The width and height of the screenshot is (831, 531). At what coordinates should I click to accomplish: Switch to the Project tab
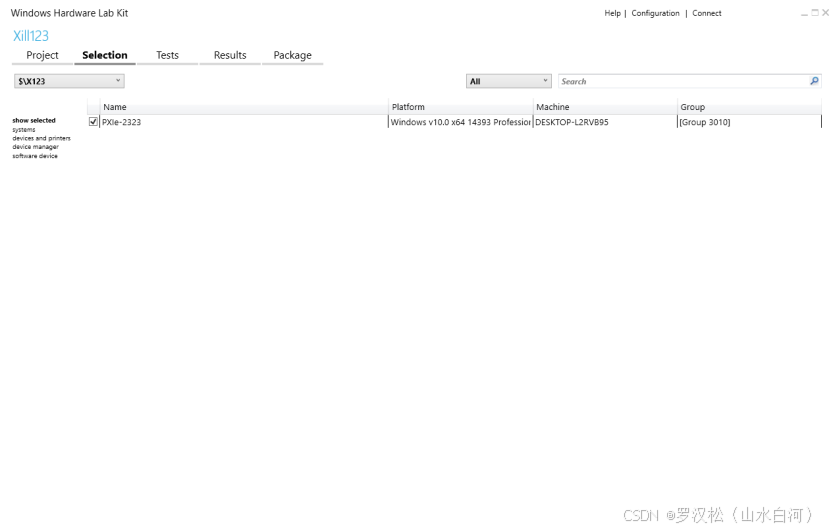point(42,55)
